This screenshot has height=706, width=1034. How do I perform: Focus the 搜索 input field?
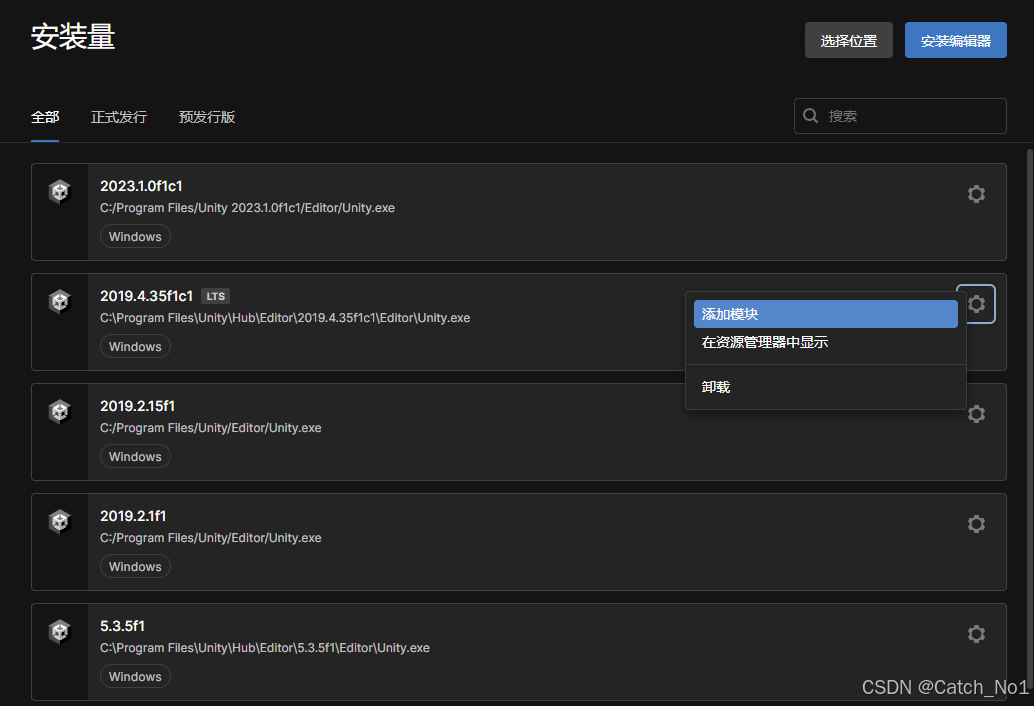point(899,116)
